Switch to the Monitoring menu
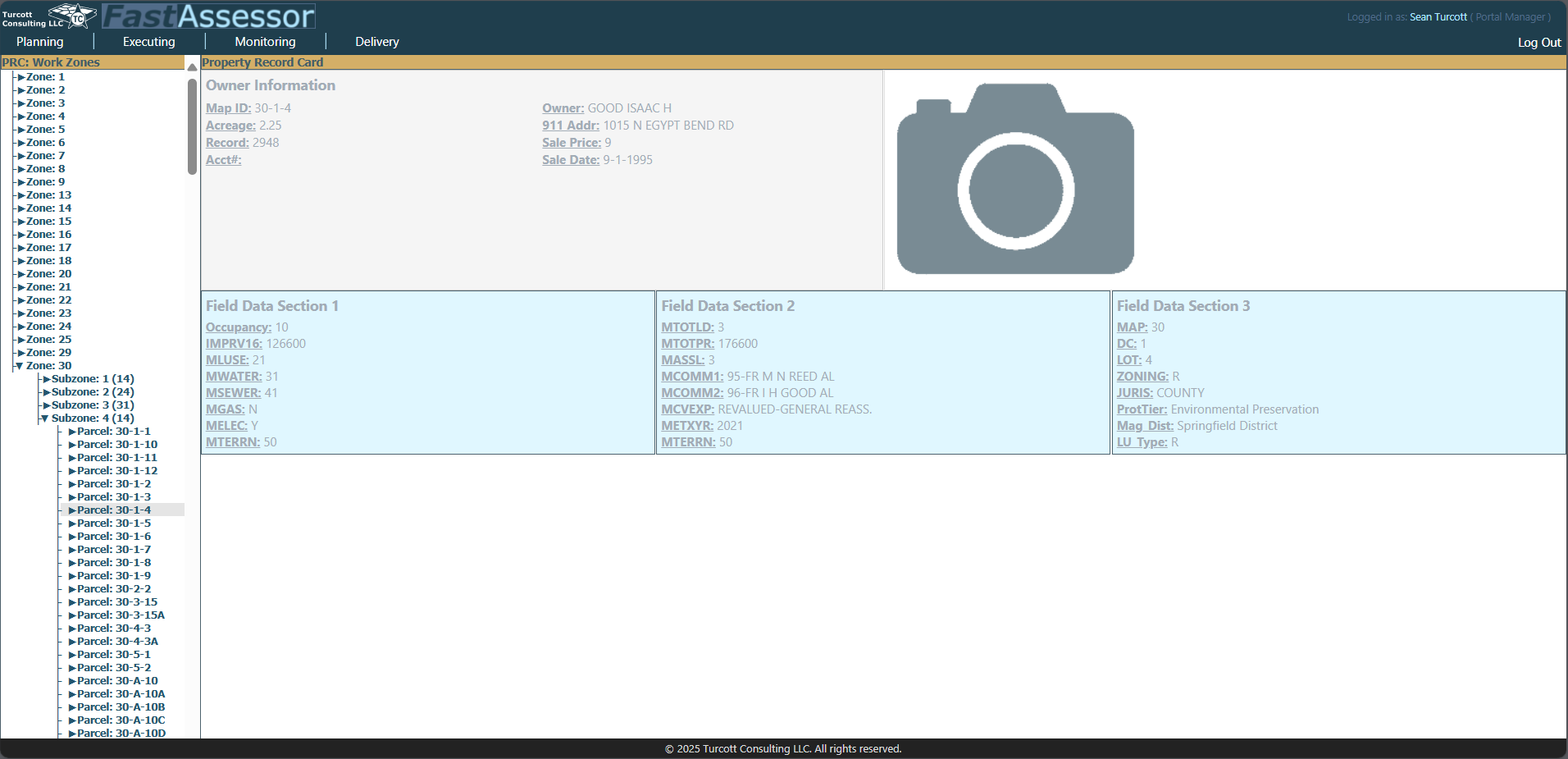Screen dimensions: 1568x759 coord(265,42)
